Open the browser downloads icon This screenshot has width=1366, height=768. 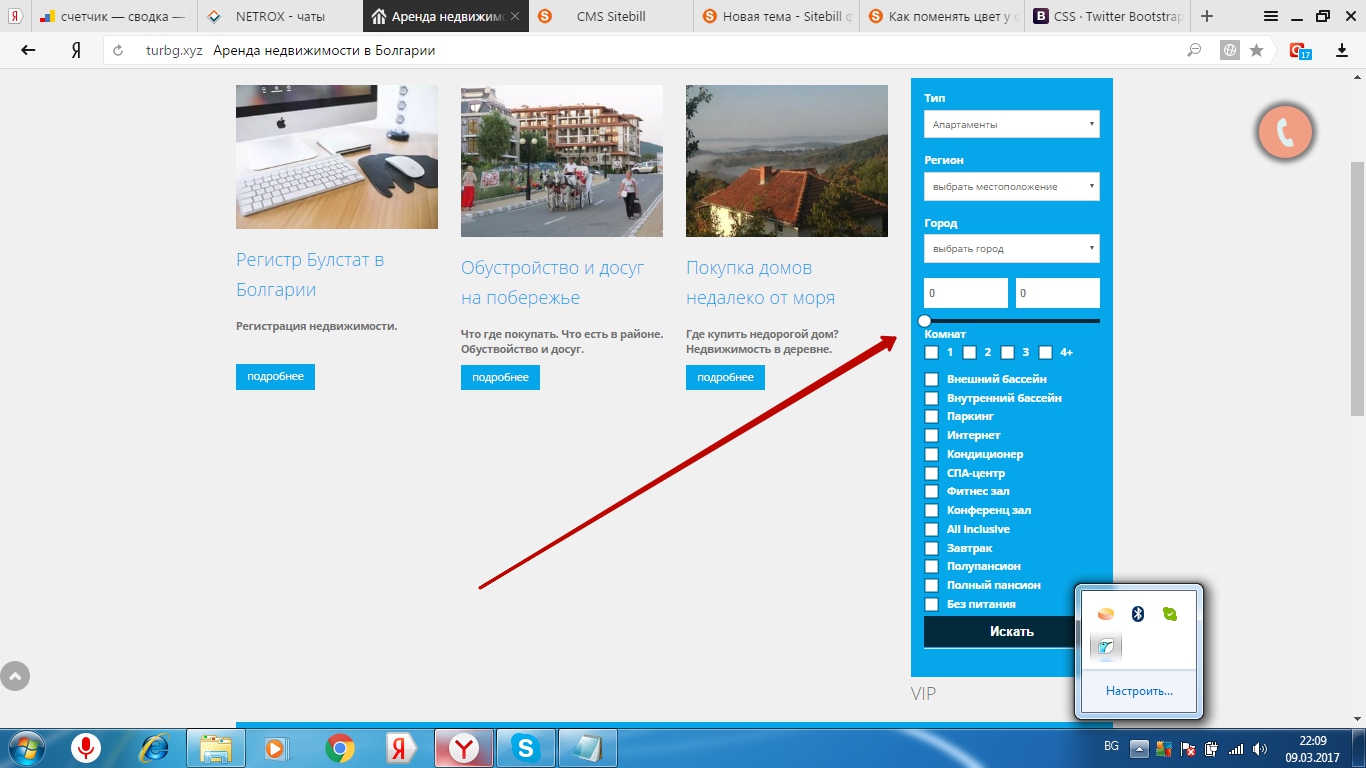(1342, 51)
